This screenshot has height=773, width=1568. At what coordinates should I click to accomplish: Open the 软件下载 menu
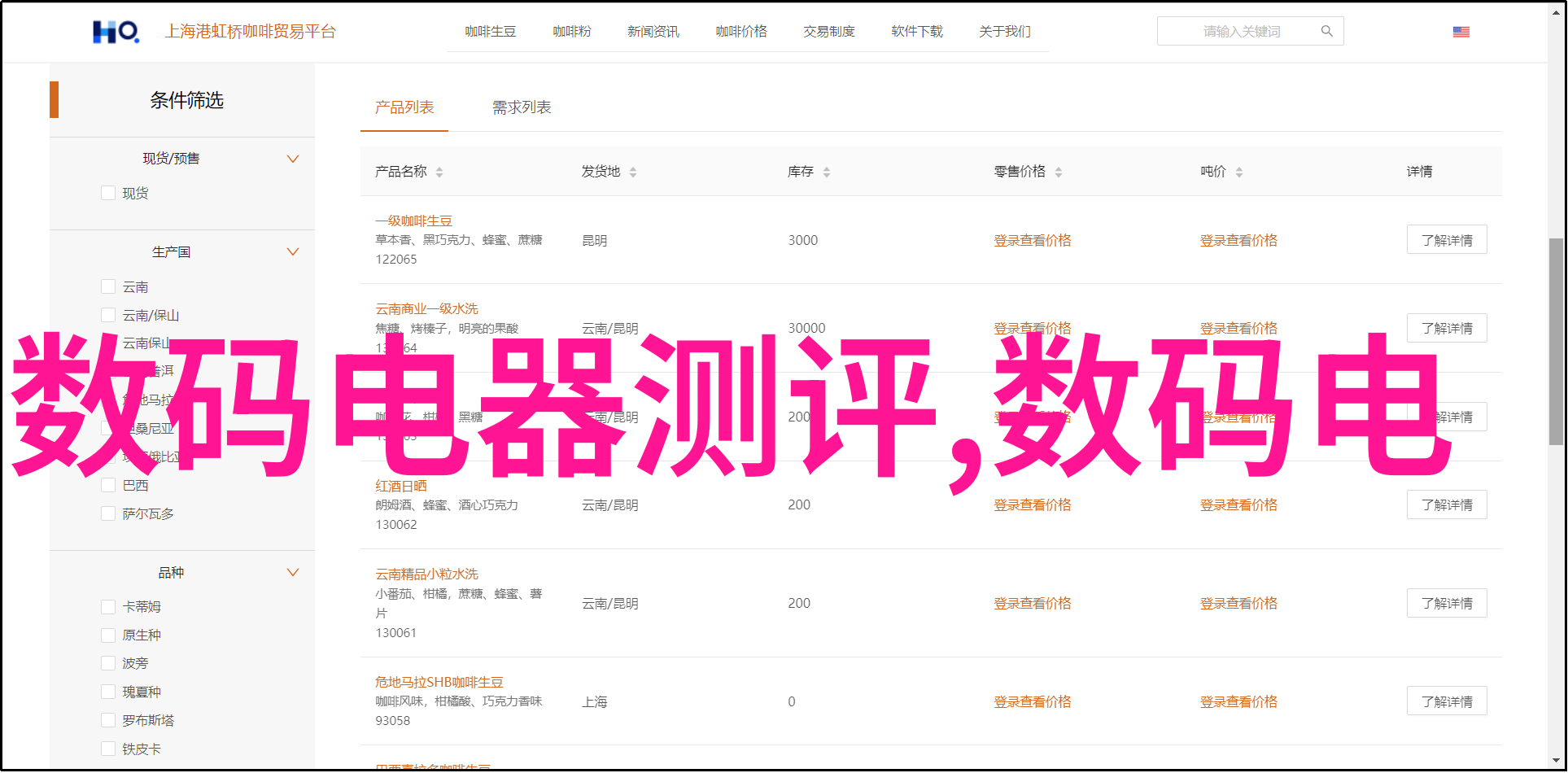click(x=917, y=31)
